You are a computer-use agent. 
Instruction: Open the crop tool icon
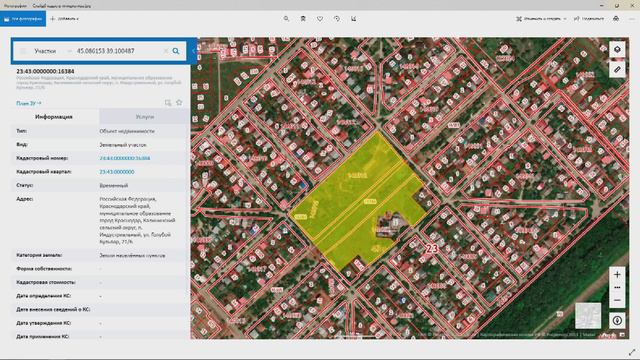[353, 19]
